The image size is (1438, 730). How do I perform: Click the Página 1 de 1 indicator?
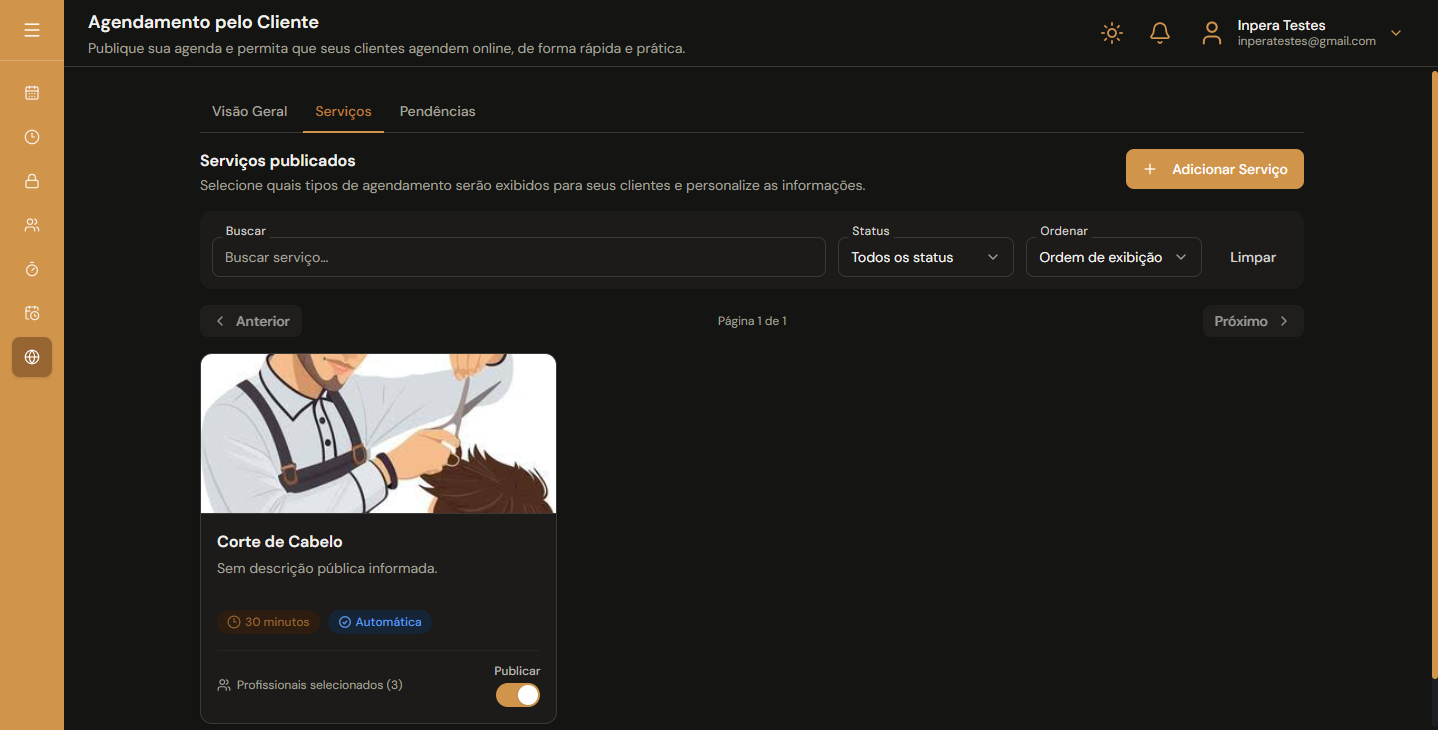(x=752, y=321)
